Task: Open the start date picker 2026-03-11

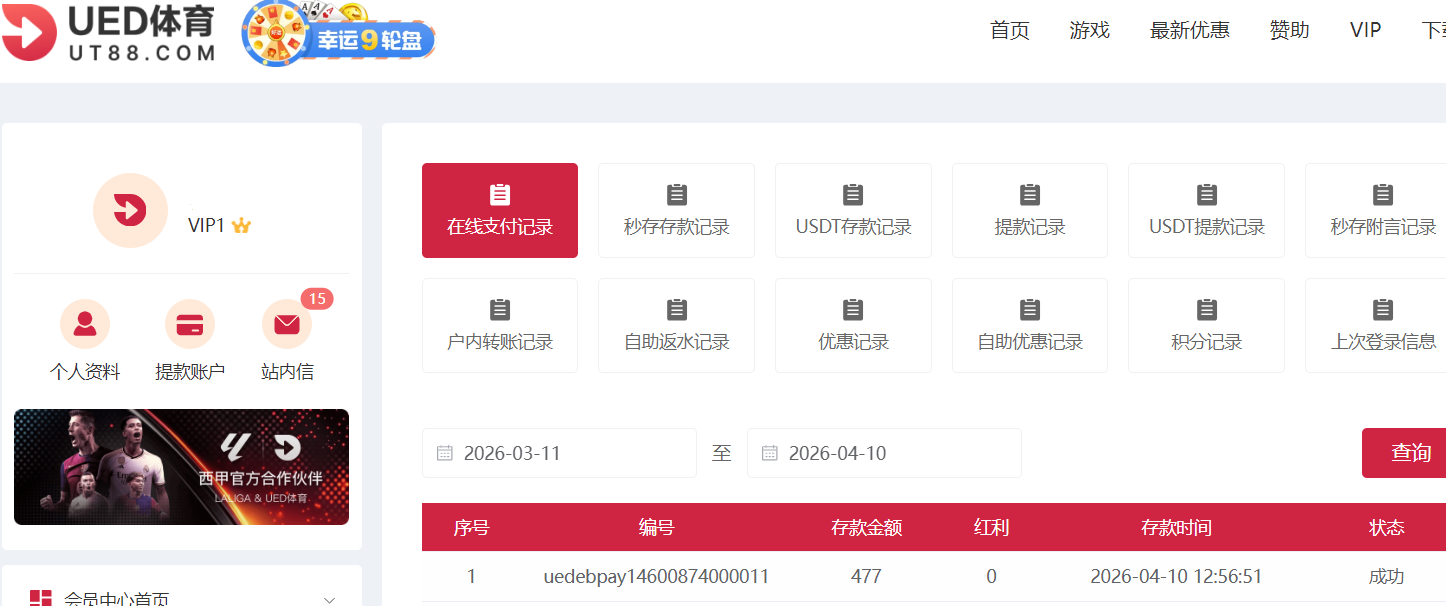Action: [559, 453]
